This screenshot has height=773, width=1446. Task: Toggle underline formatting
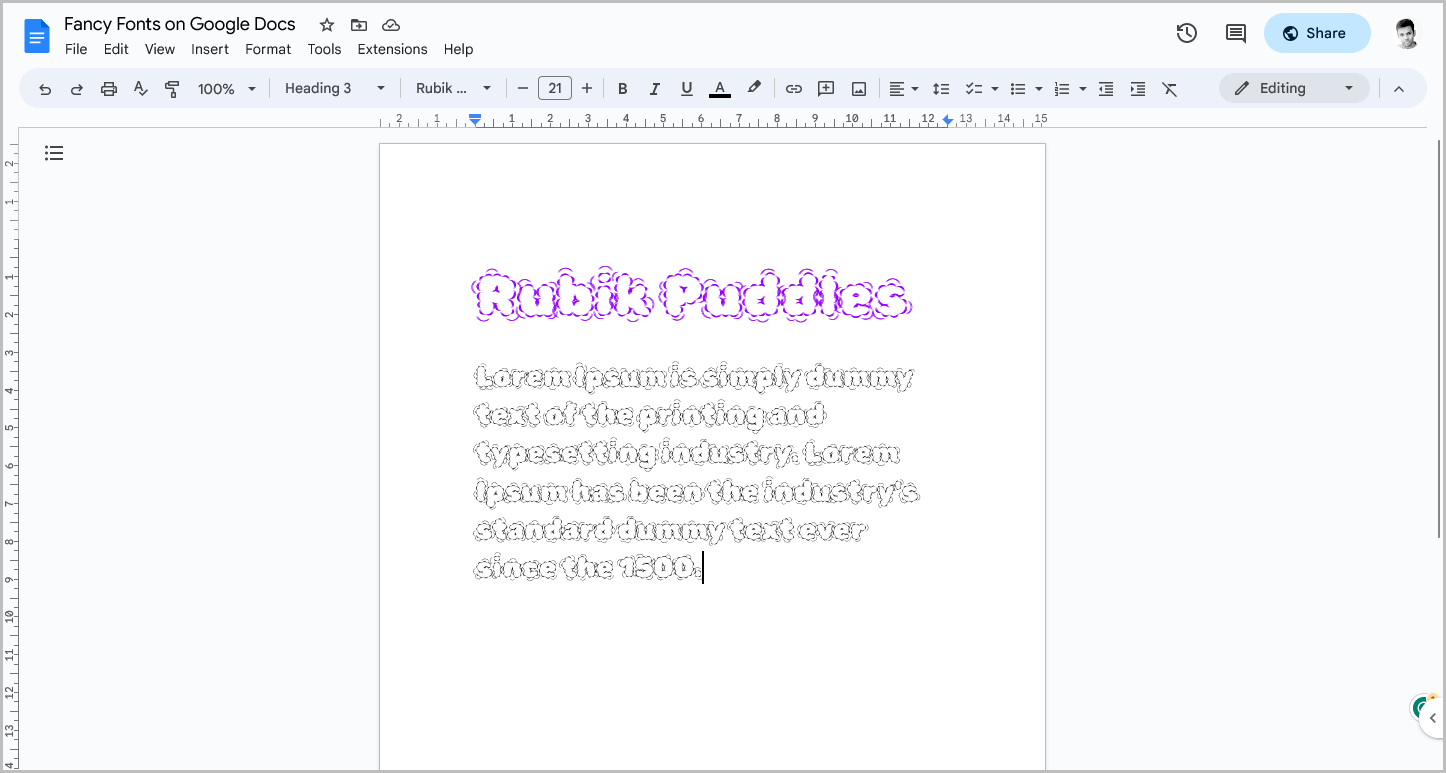[x=687, y=88]
